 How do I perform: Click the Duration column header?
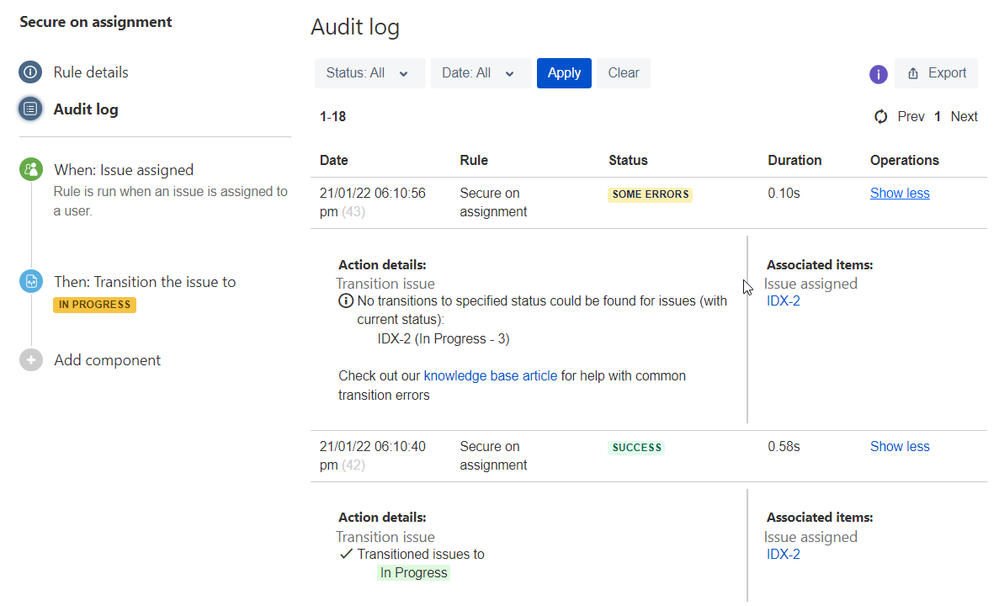click(794, 160)
